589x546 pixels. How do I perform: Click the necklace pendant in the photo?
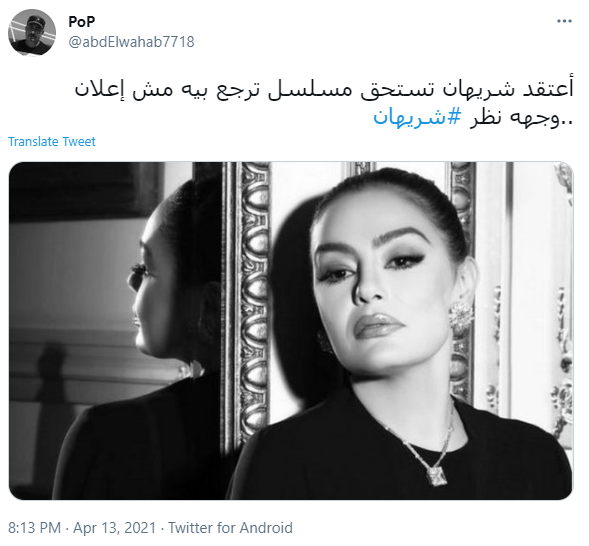coord(436,476)
